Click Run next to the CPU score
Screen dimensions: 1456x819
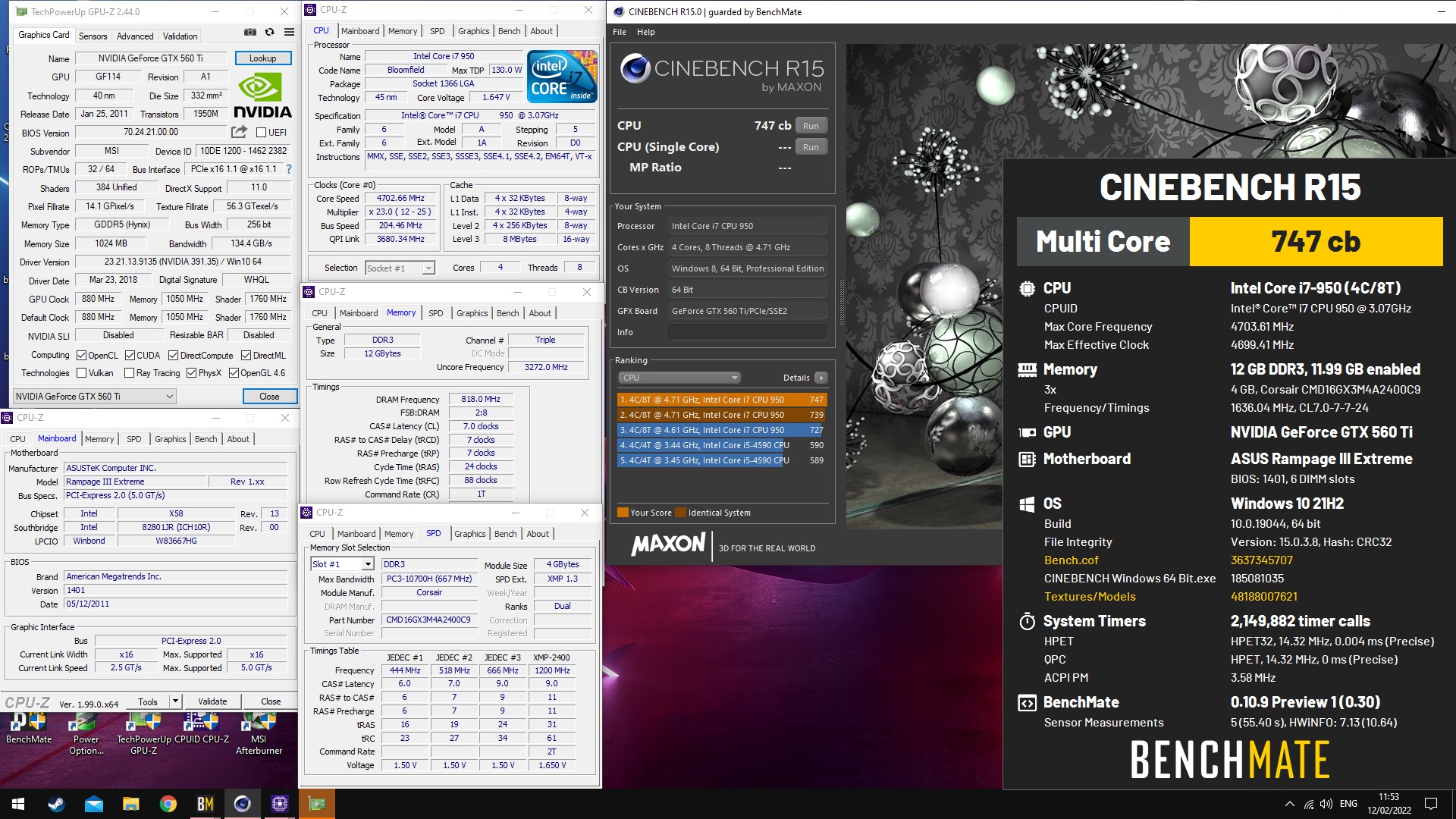(x=811, y=126)
